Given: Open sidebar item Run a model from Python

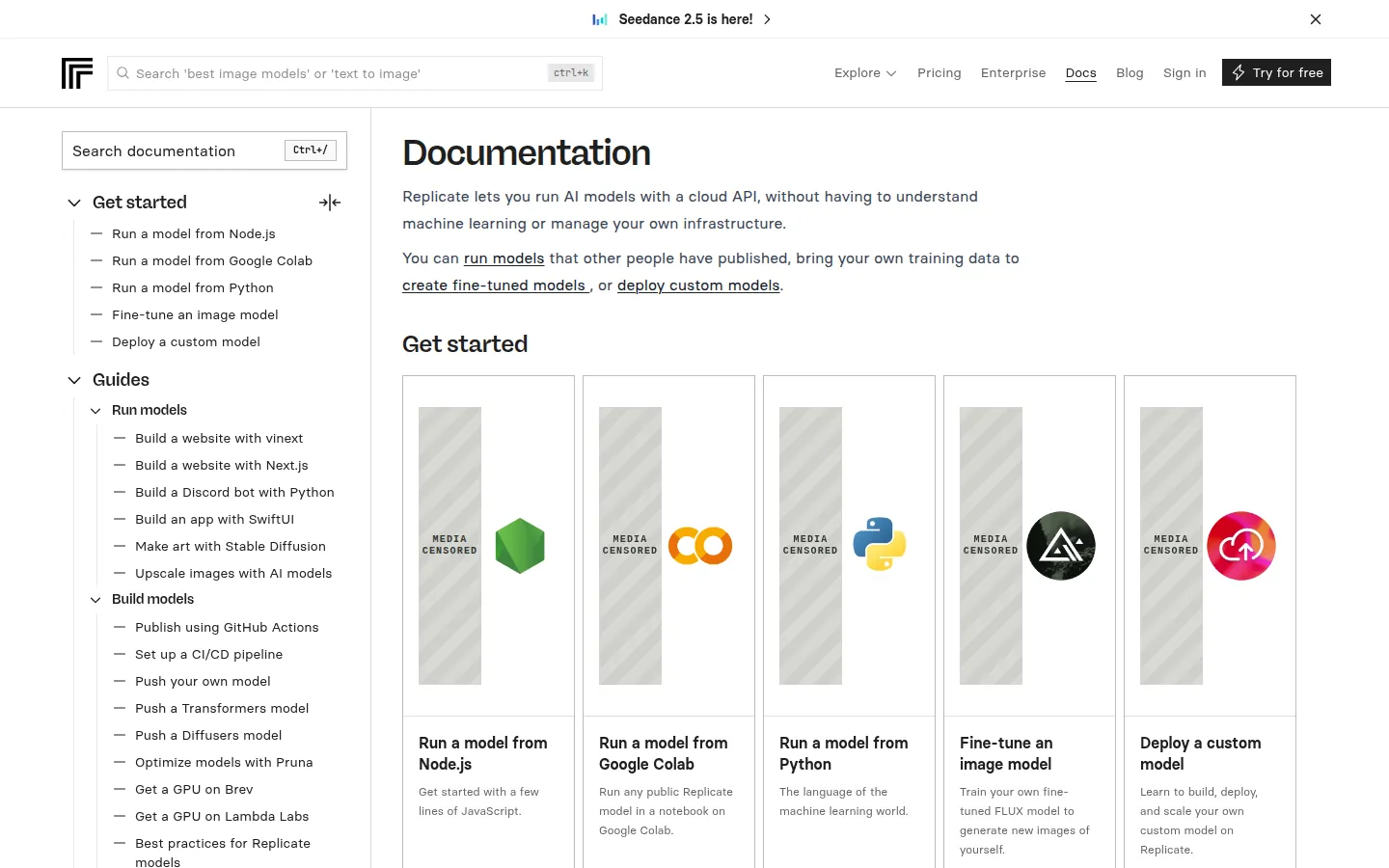Looking at the screenshot, I should click(193, 287).
